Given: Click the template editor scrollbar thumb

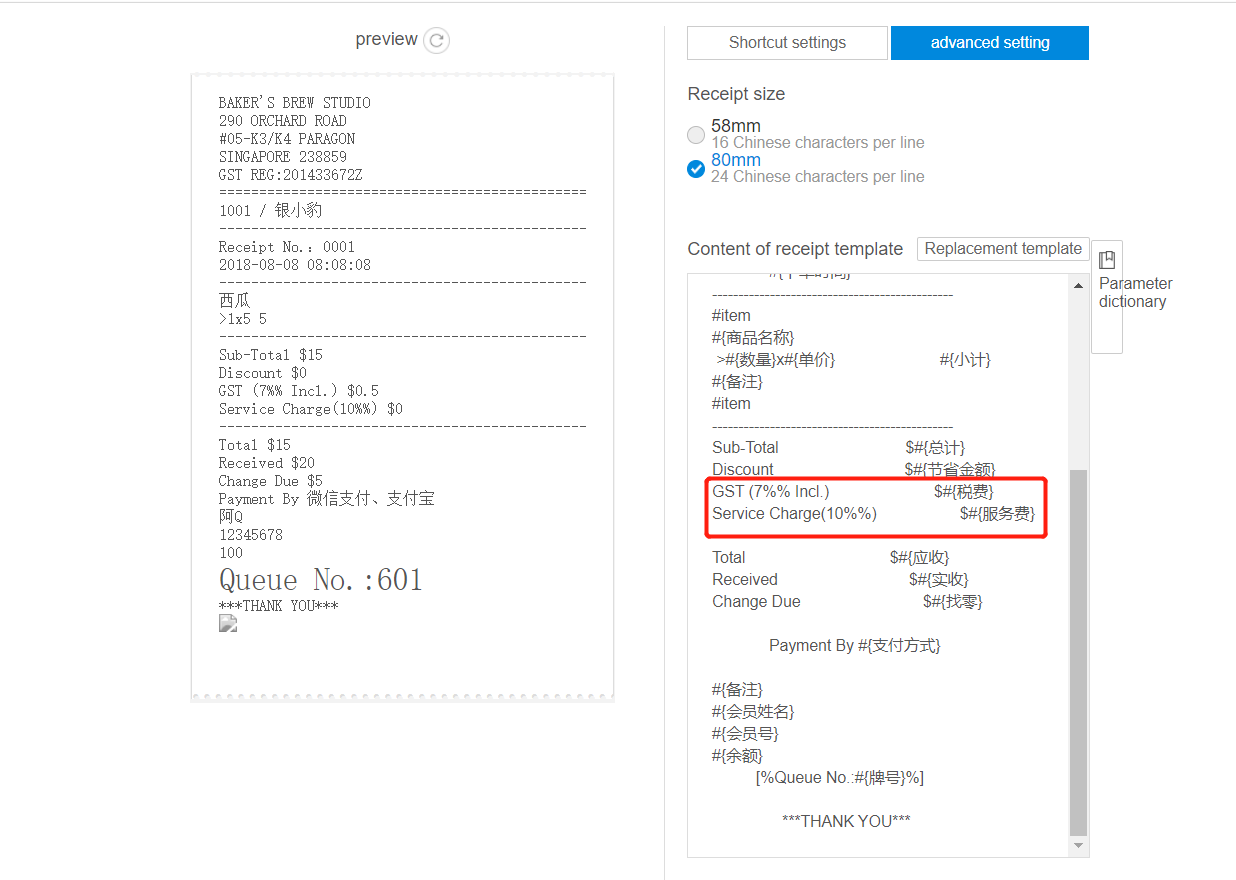Looking at the screenshot, I should tap(1078, 652).
